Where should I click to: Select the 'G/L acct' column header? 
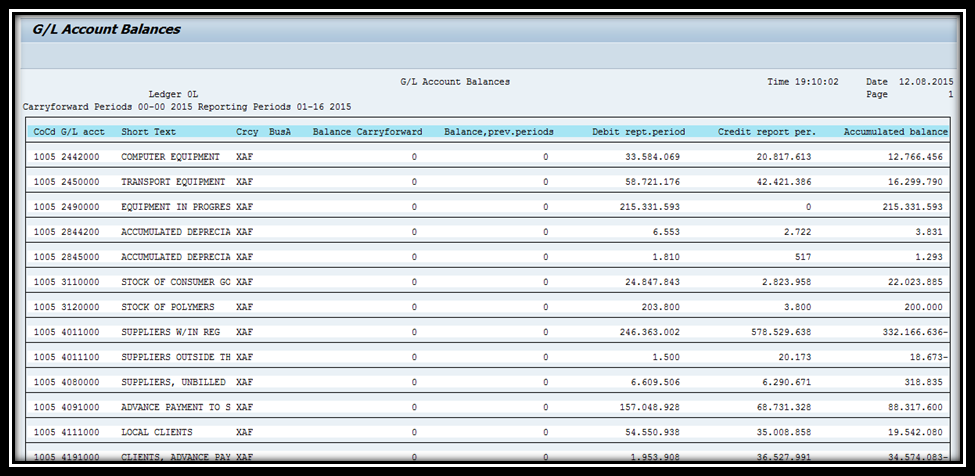[x=82, y=132]
